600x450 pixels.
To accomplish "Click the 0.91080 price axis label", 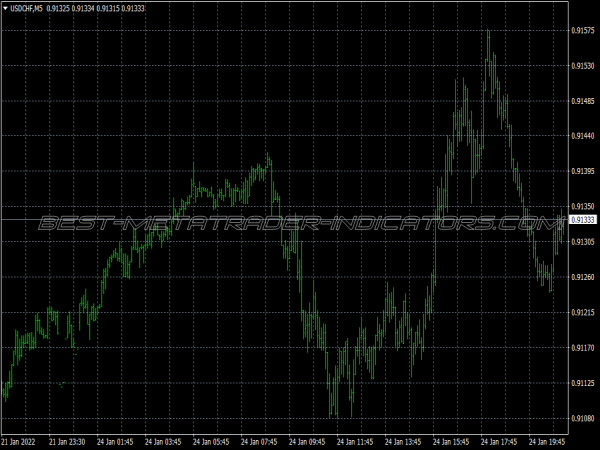I will point(582,418).
